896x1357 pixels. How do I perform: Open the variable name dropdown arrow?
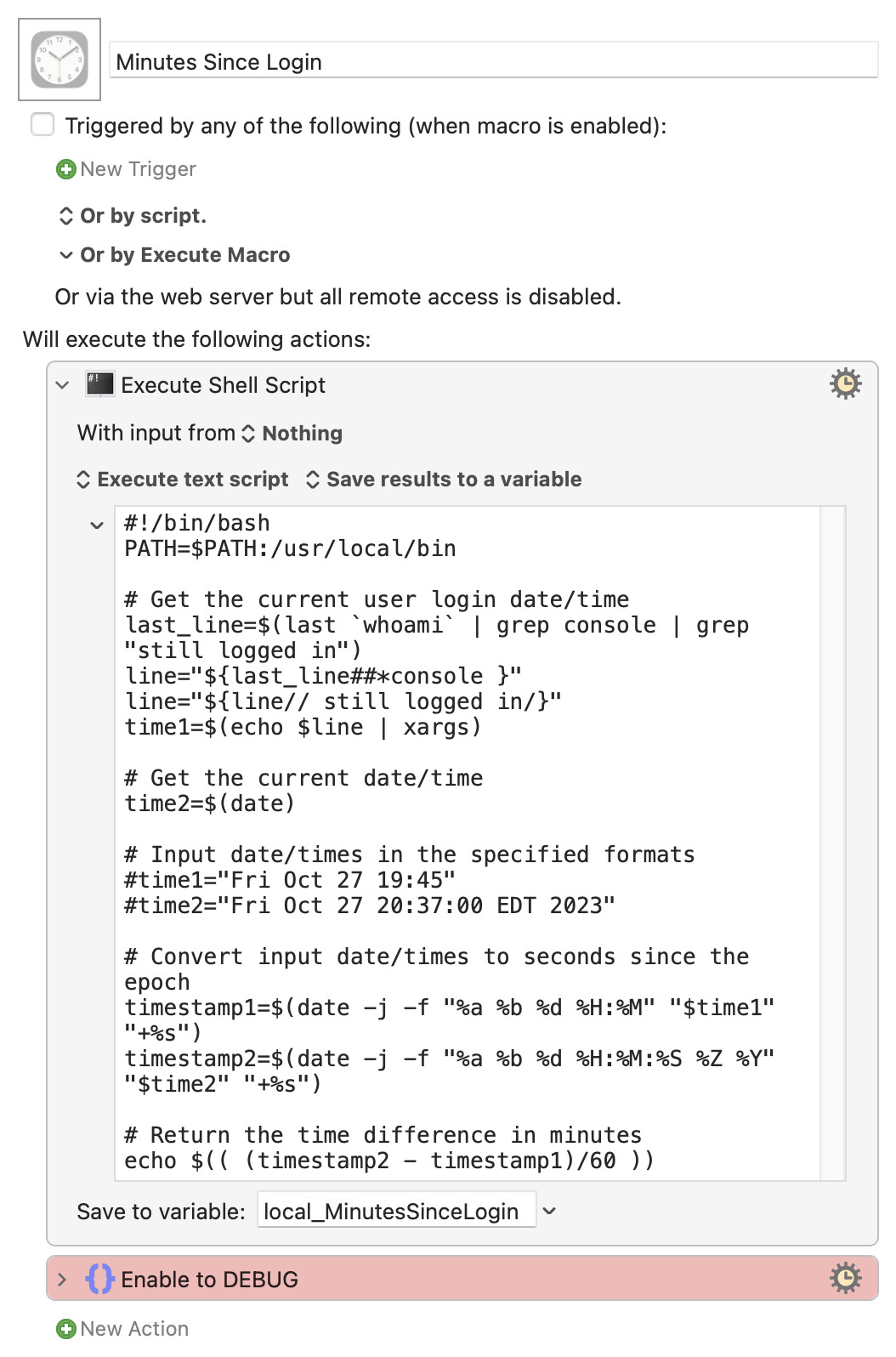pos(550,1211)
